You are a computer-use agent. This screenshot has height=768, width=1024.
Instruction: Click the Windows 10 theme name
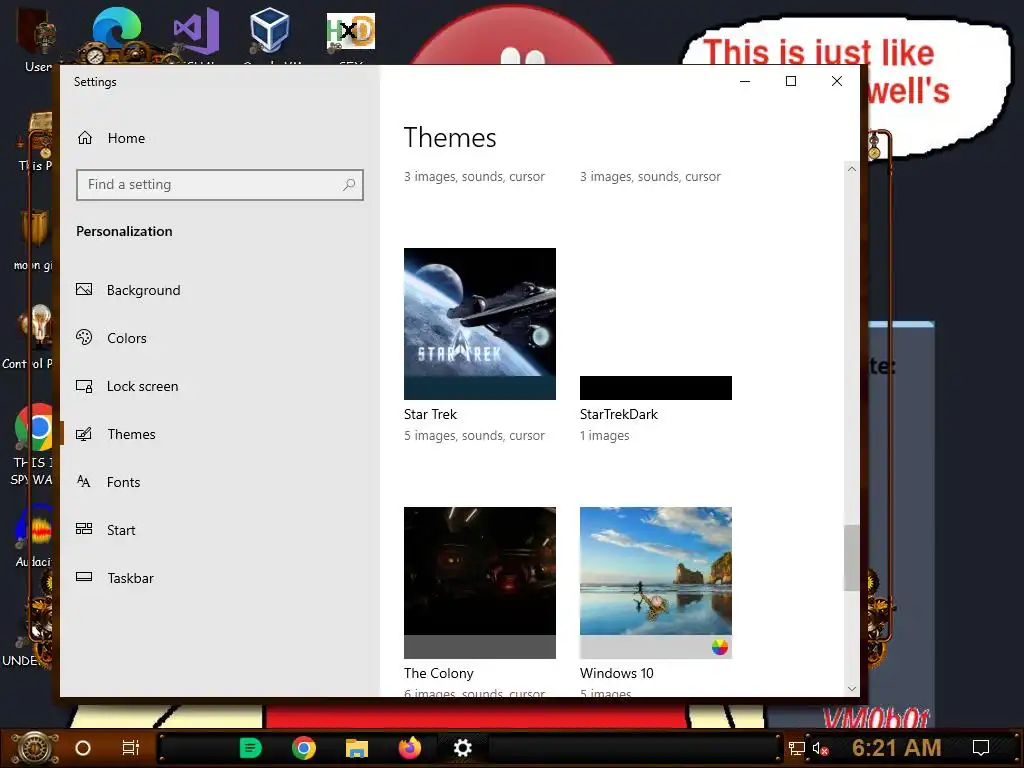[x=616, y=673]
